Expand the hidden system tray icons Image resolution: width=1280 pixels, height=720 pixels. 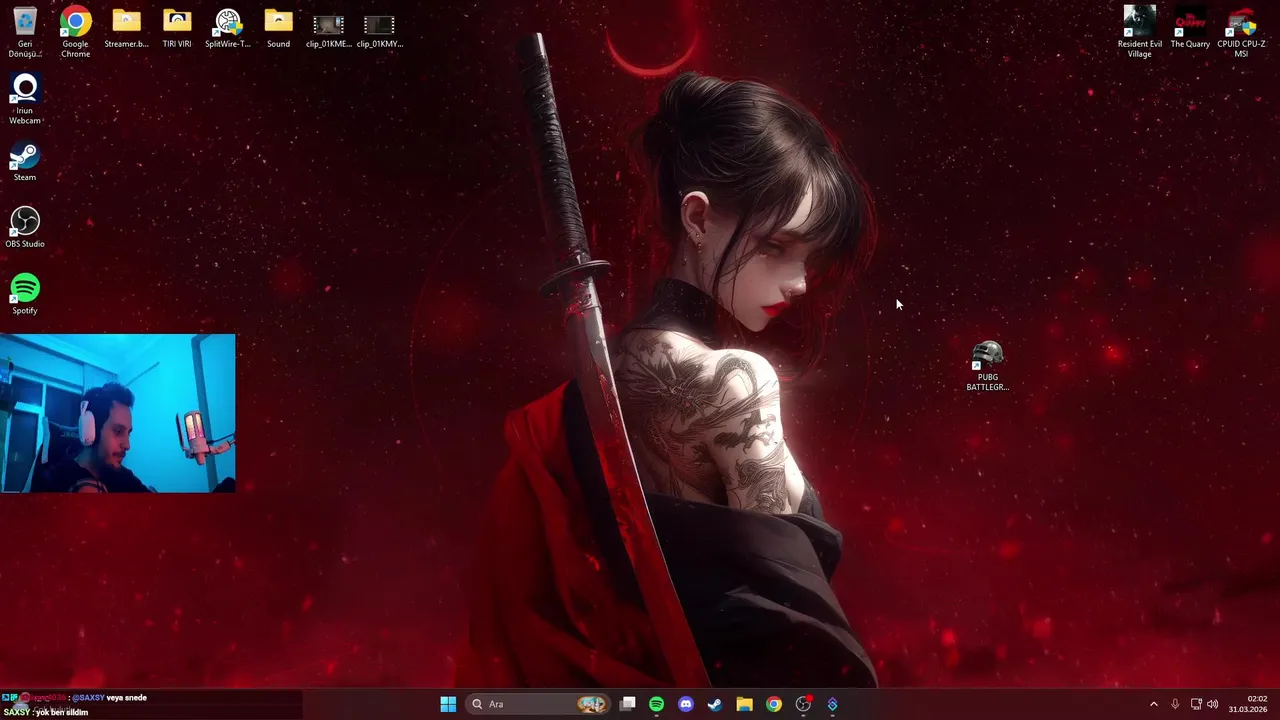point(1153,704)
